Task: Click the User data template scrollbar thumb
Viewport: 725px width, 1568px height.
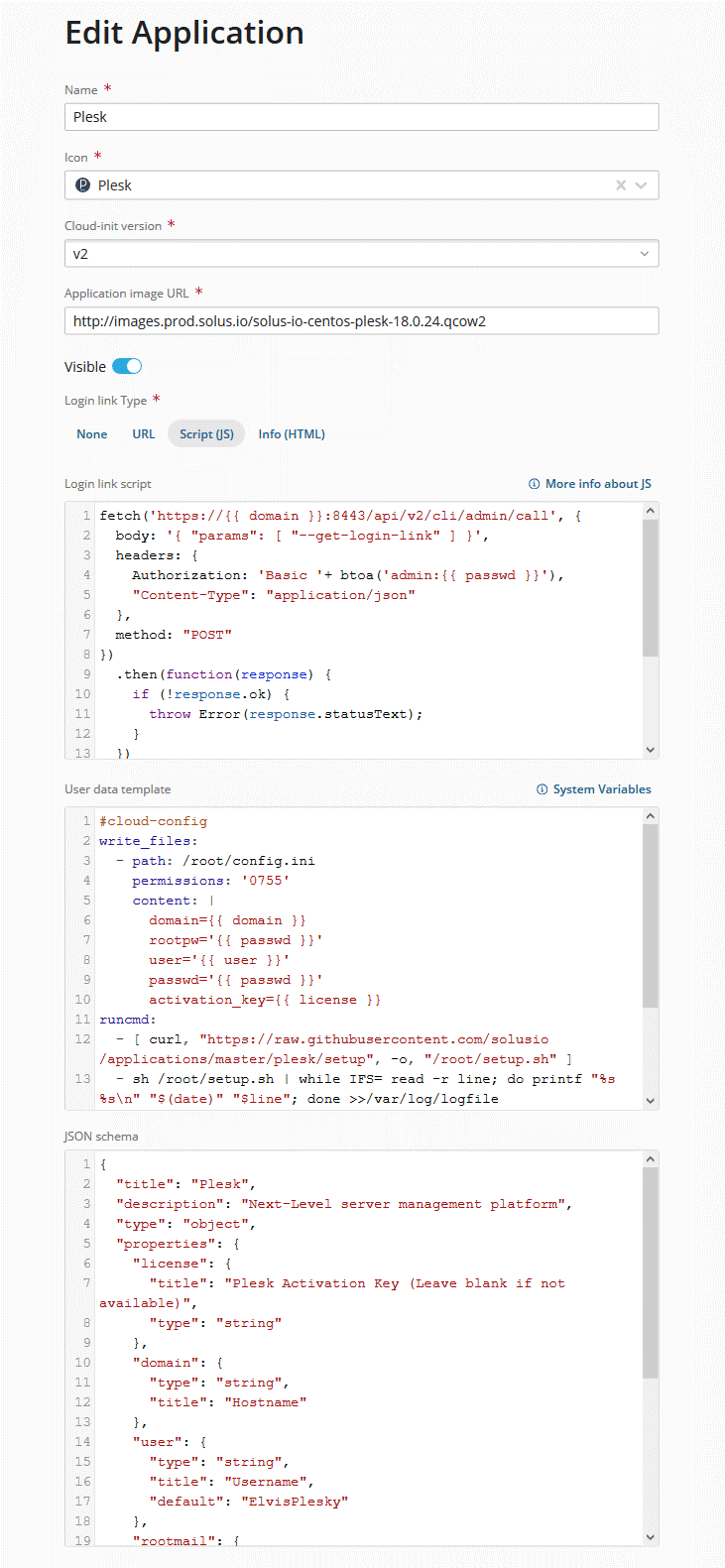Action: (x=651, y=916)
